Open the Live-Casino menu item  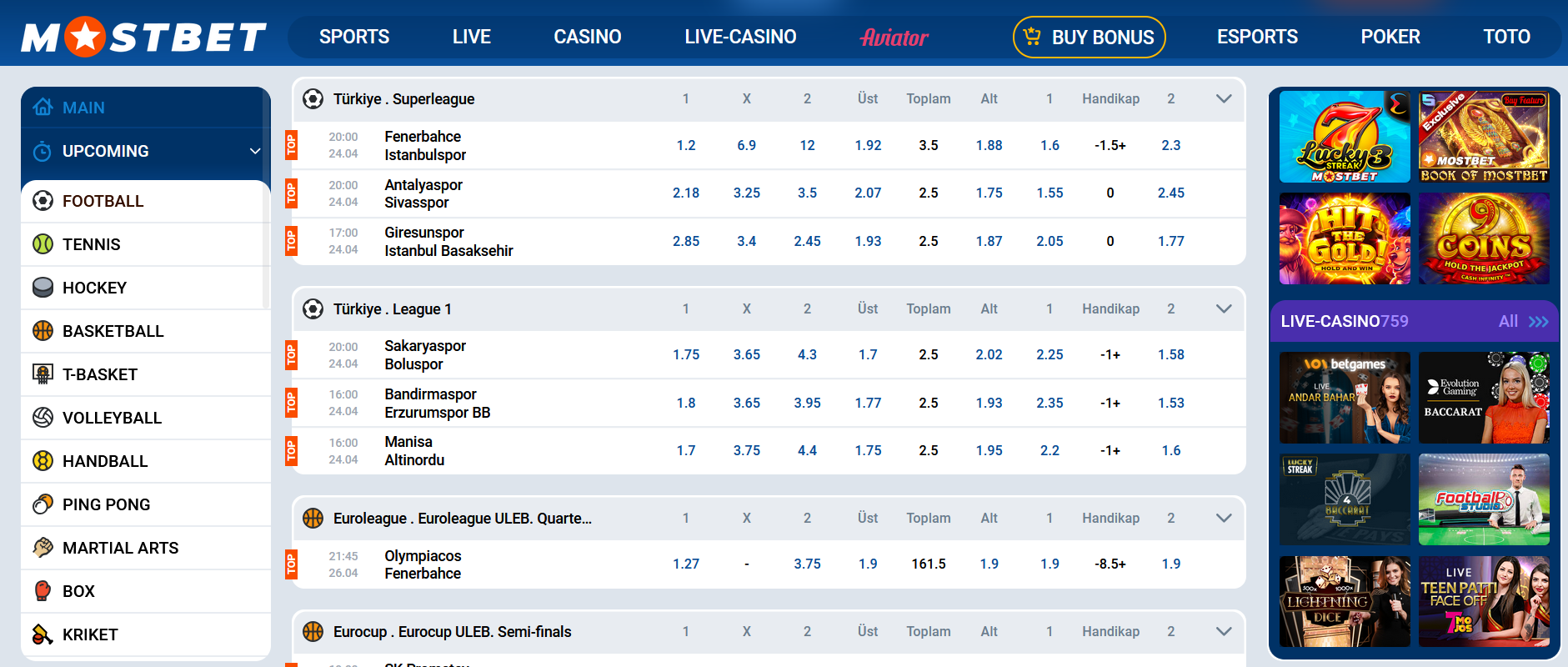(739, 38)
